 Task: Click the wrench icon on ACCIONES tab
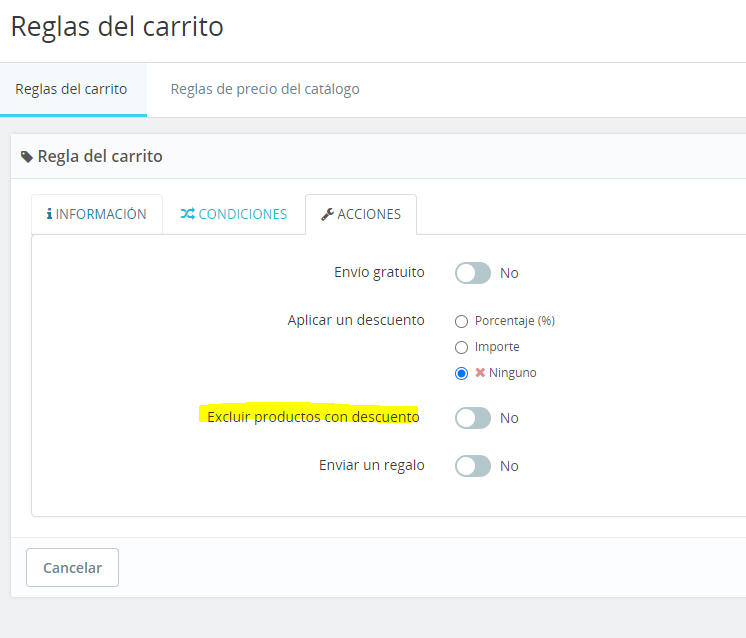[x=327, y=215]
